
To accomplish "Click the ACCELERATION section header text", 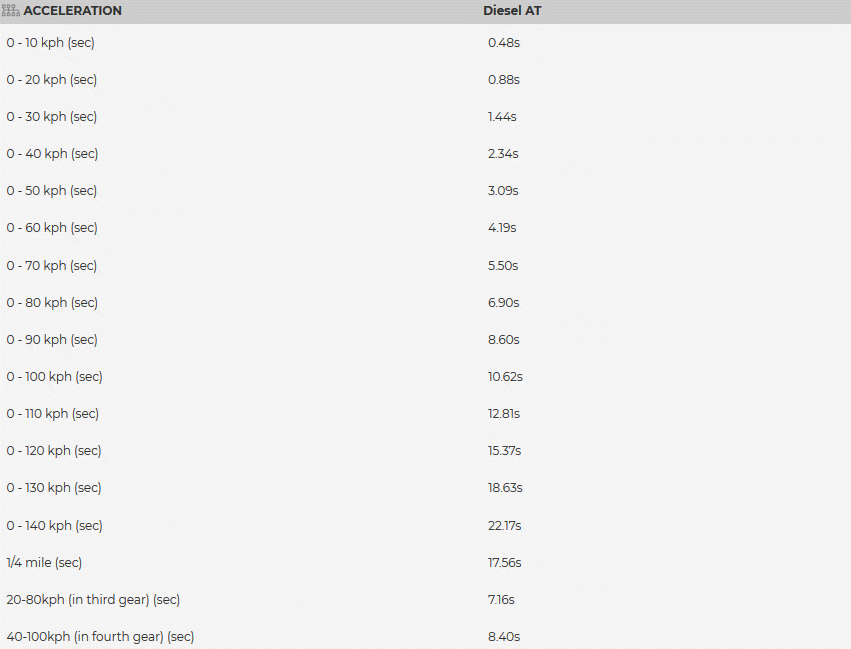I will pyautogui.click(x=73, y=11).
